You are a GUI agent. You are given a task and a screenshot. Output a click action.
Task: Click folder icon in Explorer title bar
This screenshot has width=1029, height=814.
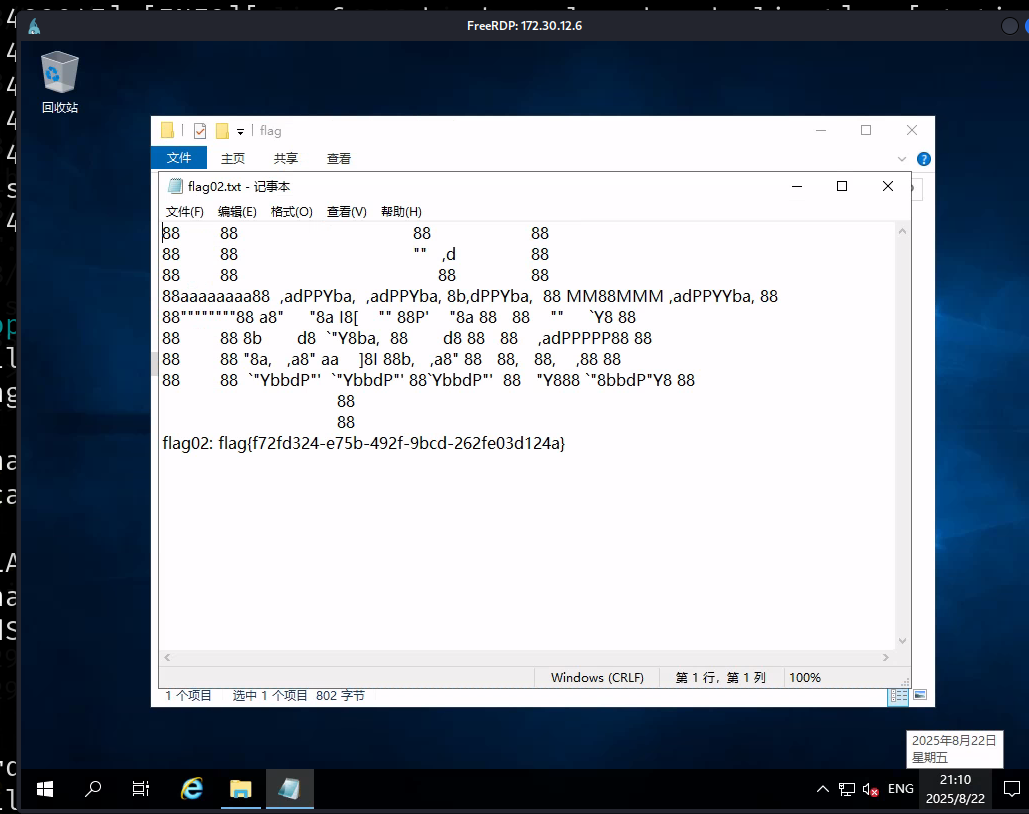[x=167, y=131]
